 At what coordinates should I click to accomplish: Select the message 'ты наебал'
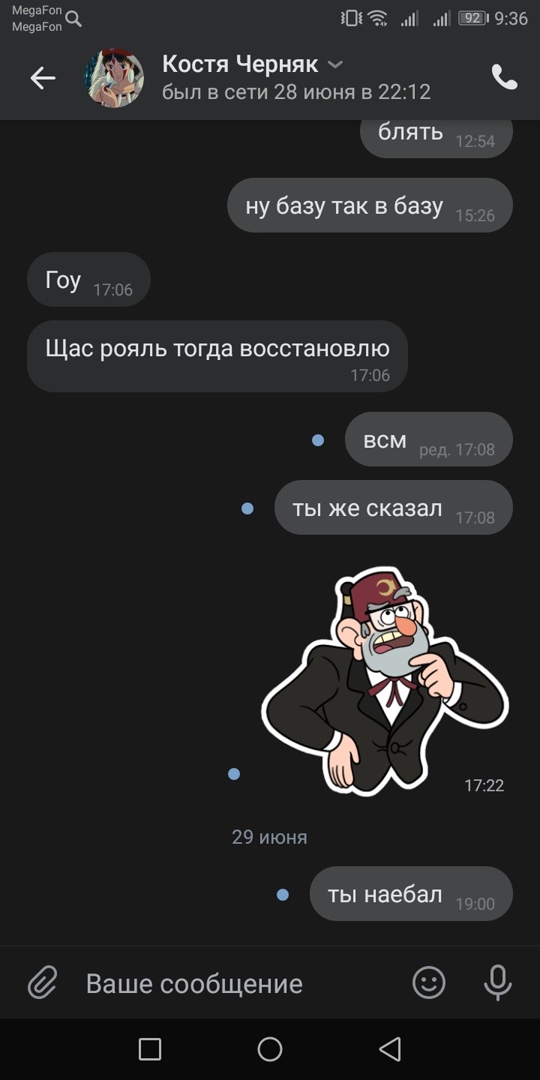411,893
